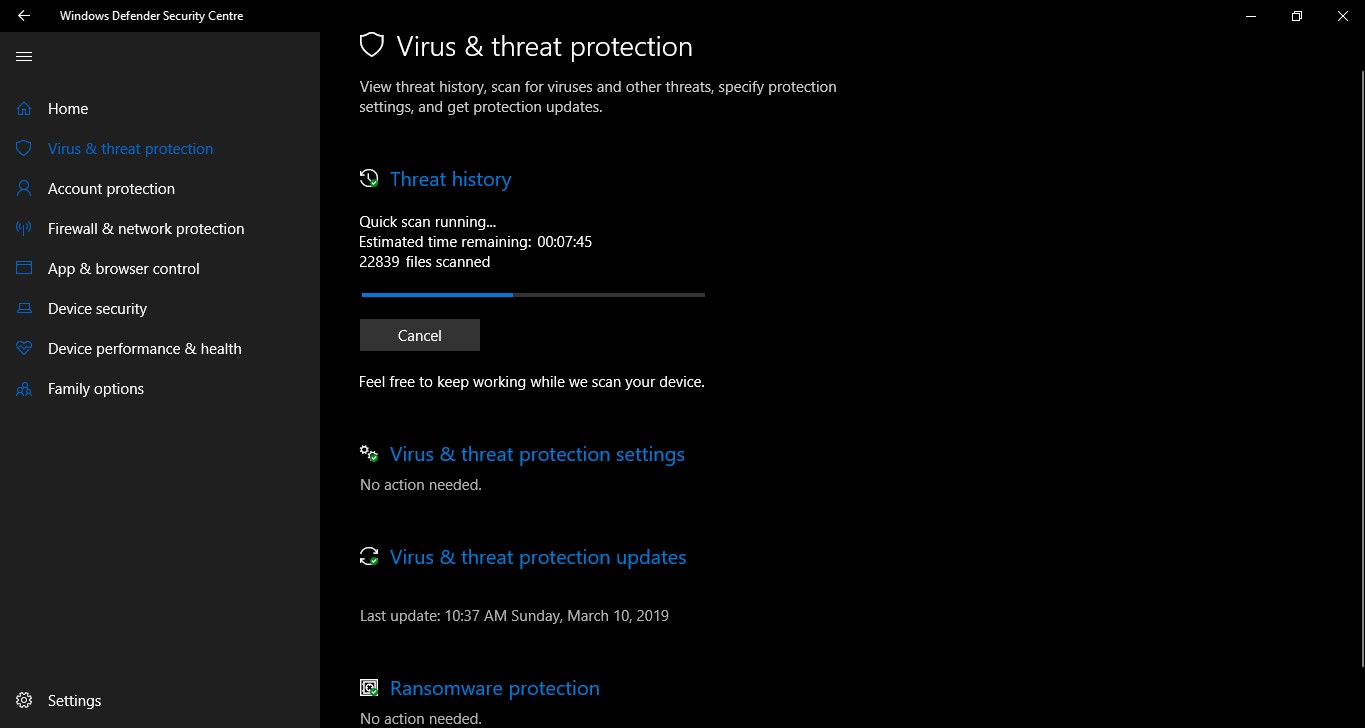
Task: Click the Device security laptop icon
Action: 24,309
